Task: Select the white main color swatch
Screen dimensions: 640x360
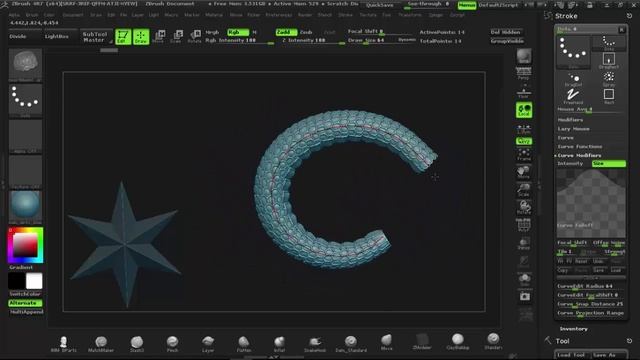Action: pyautogui.click(x=34, y=281)
